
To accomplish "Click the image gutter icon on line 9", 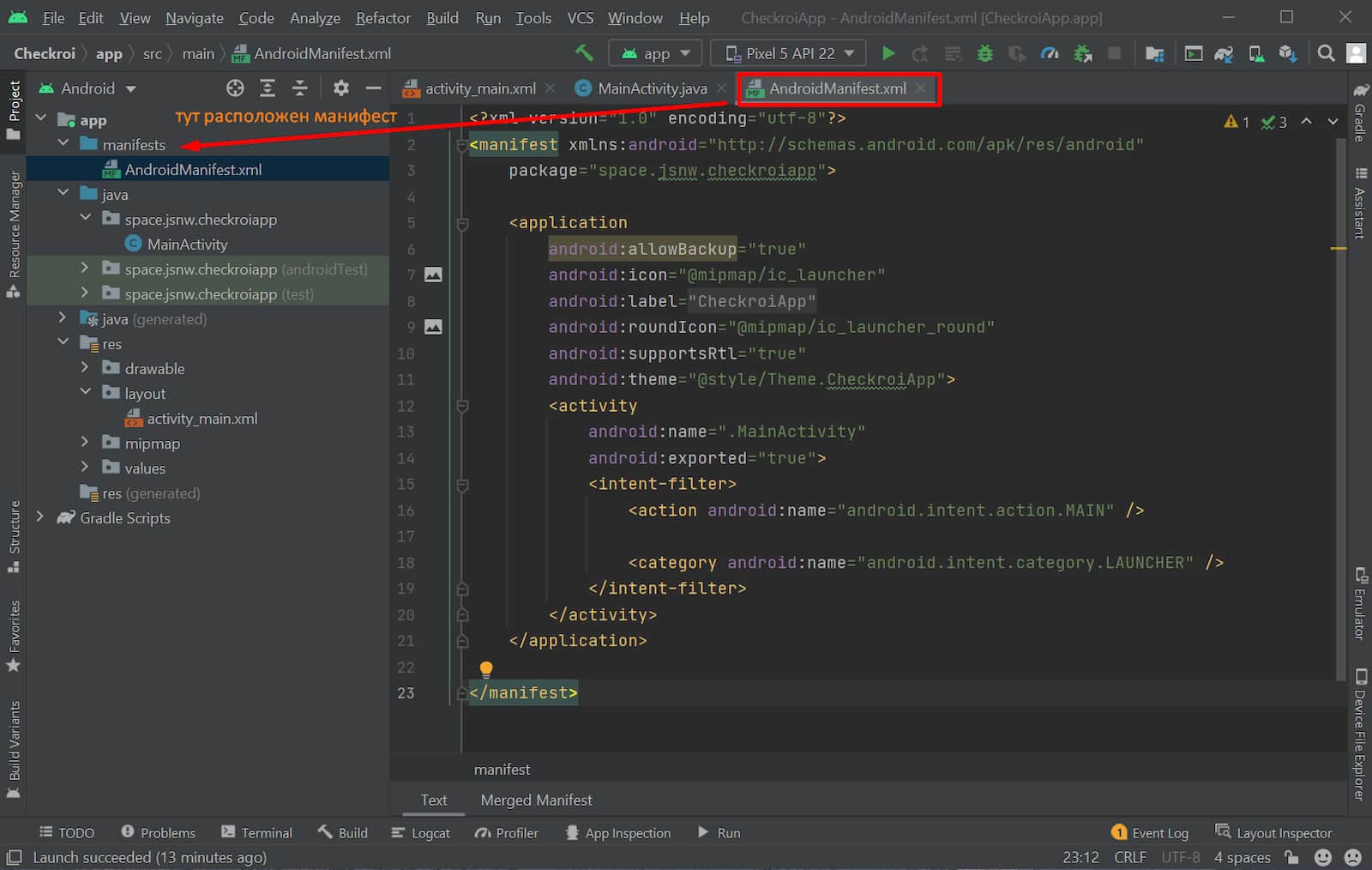I will point(434,327).
